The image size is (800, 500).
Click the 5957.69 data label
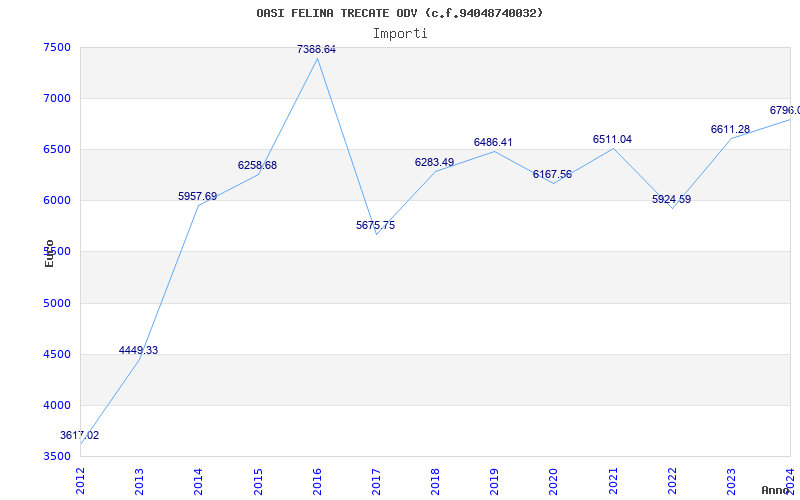coord(197,196)
